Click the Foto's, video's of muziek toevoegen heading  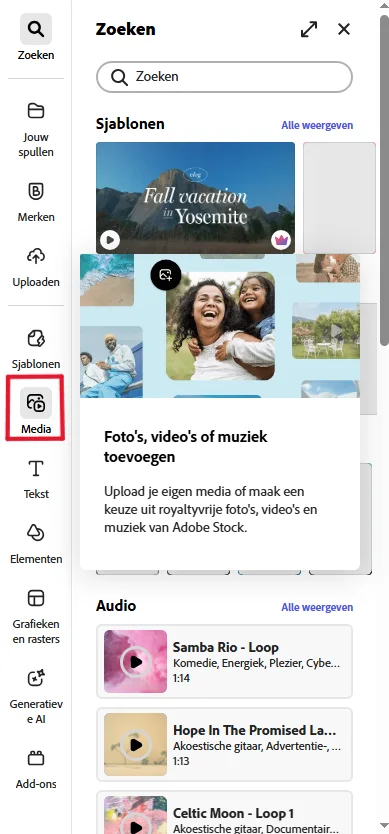point(186,447)
